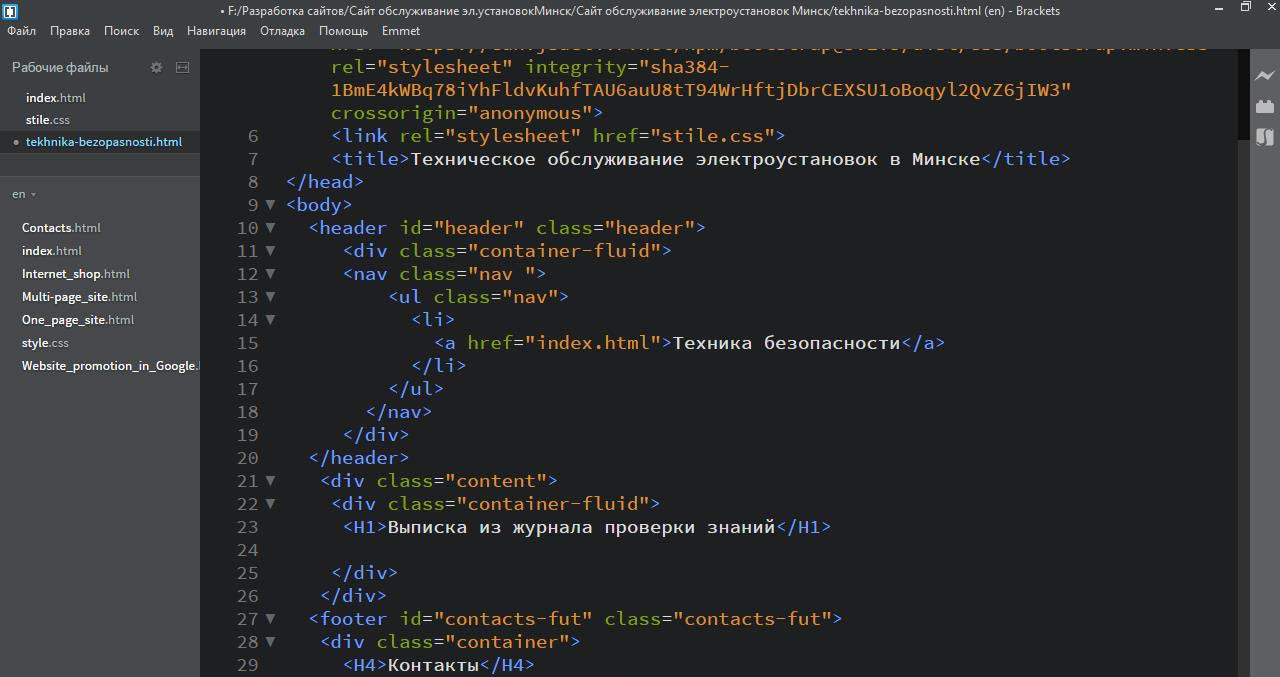The height and width of the screenshot is (677, 1280).
Task: Open Internet_shop.html in the project tree
Action: click(75, 274)
